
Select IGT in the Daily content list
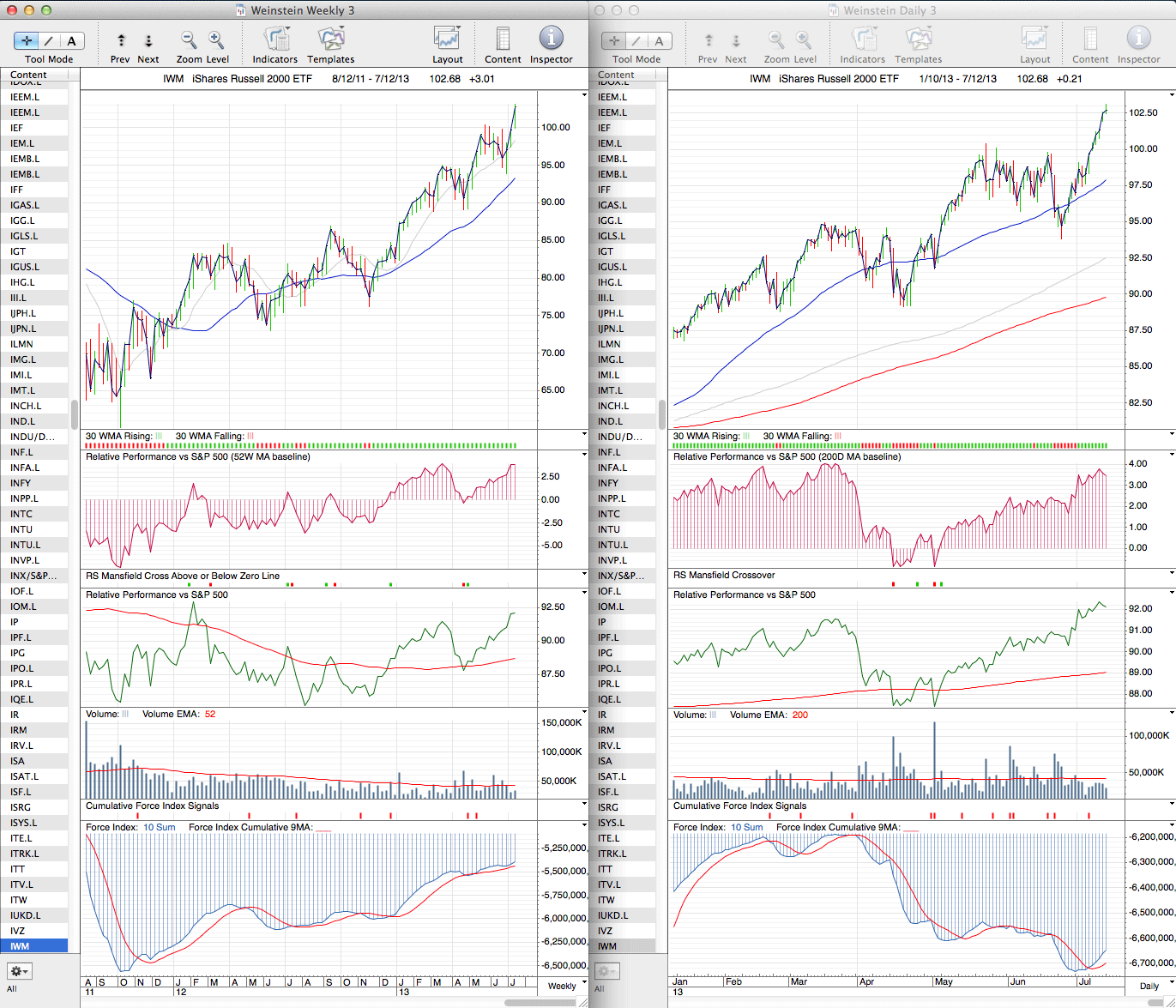(606, 251)
